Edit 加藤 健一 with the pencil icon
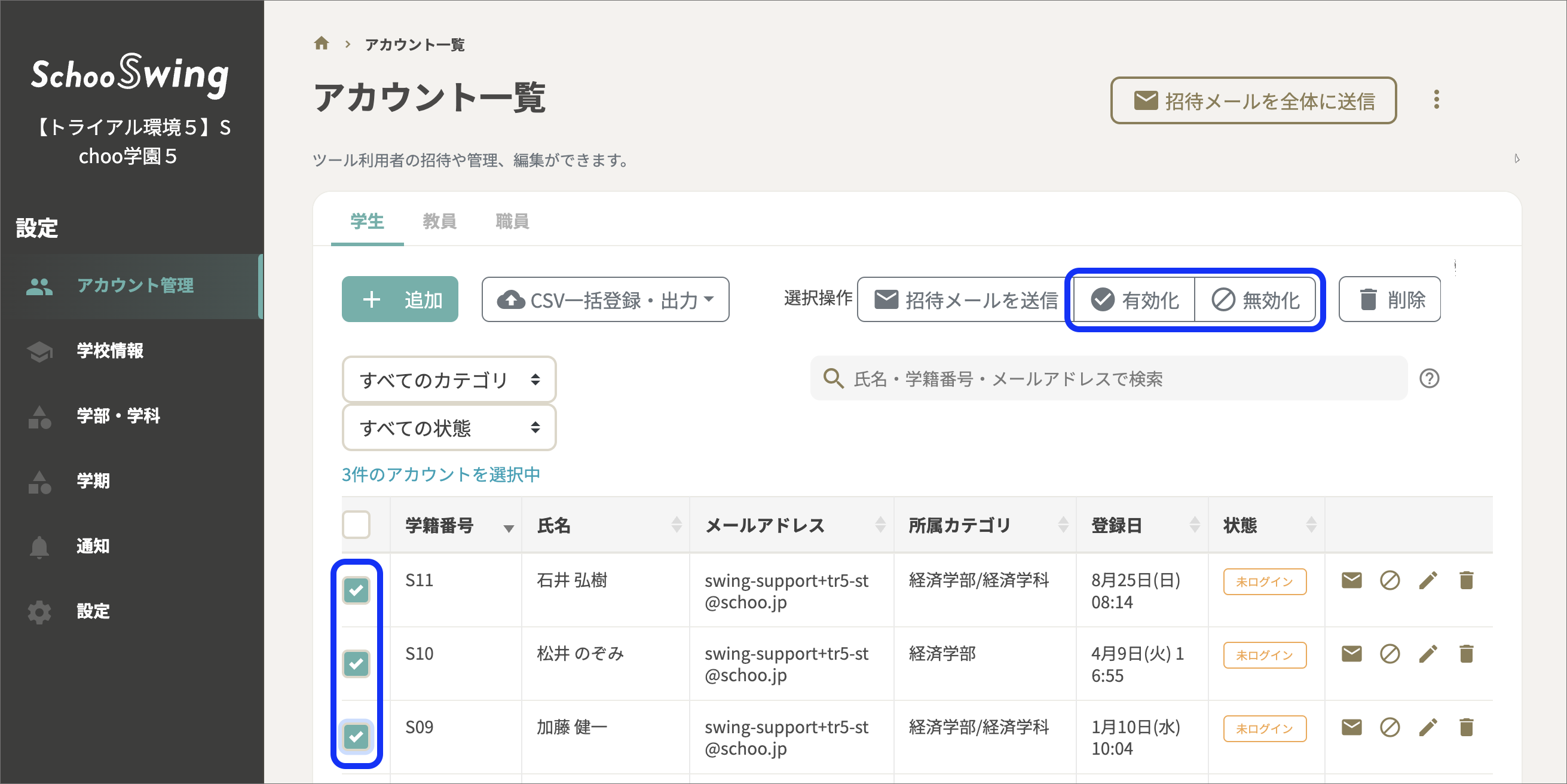 click(1428, 727)
